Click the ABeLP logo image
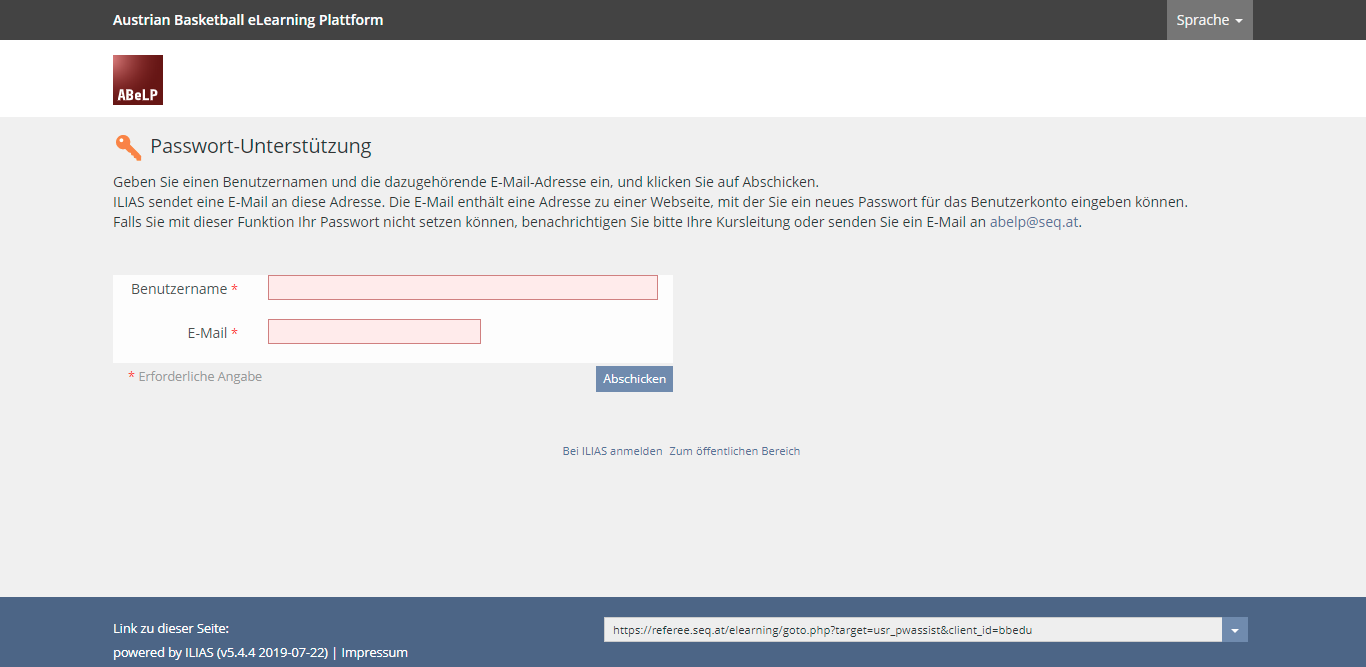 click(x=138, y=80)
